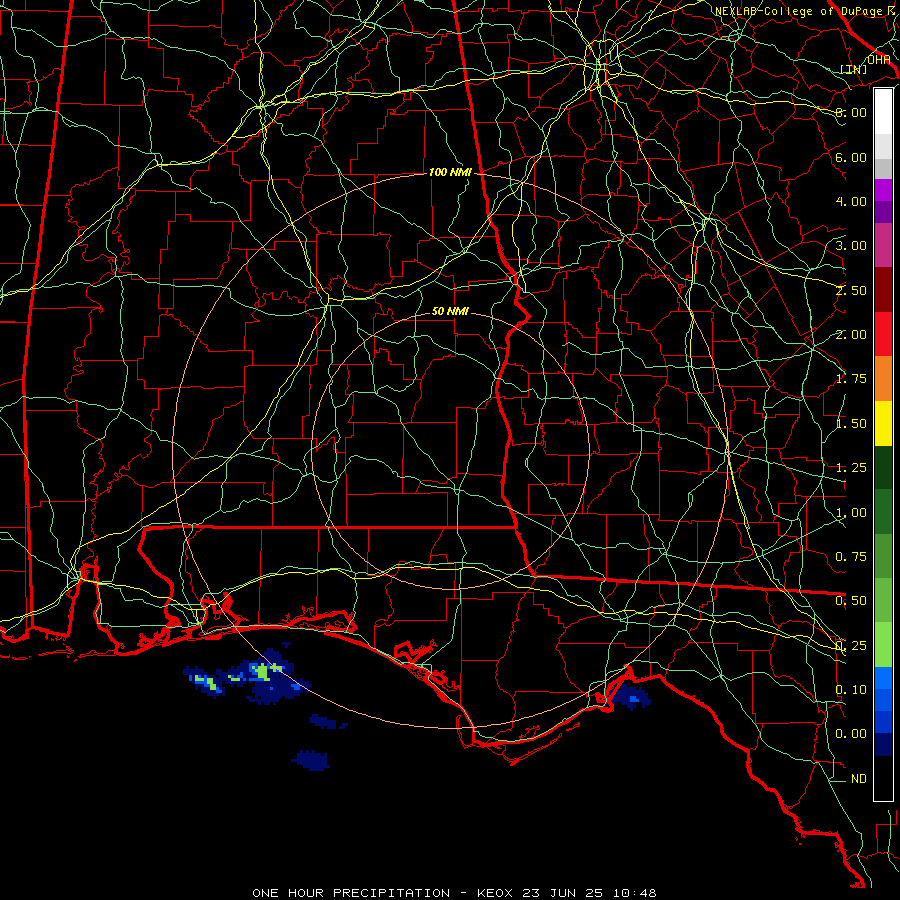900x900 pixels.
Task: Click the 8.00 scale label
Action: coord(851,112)
